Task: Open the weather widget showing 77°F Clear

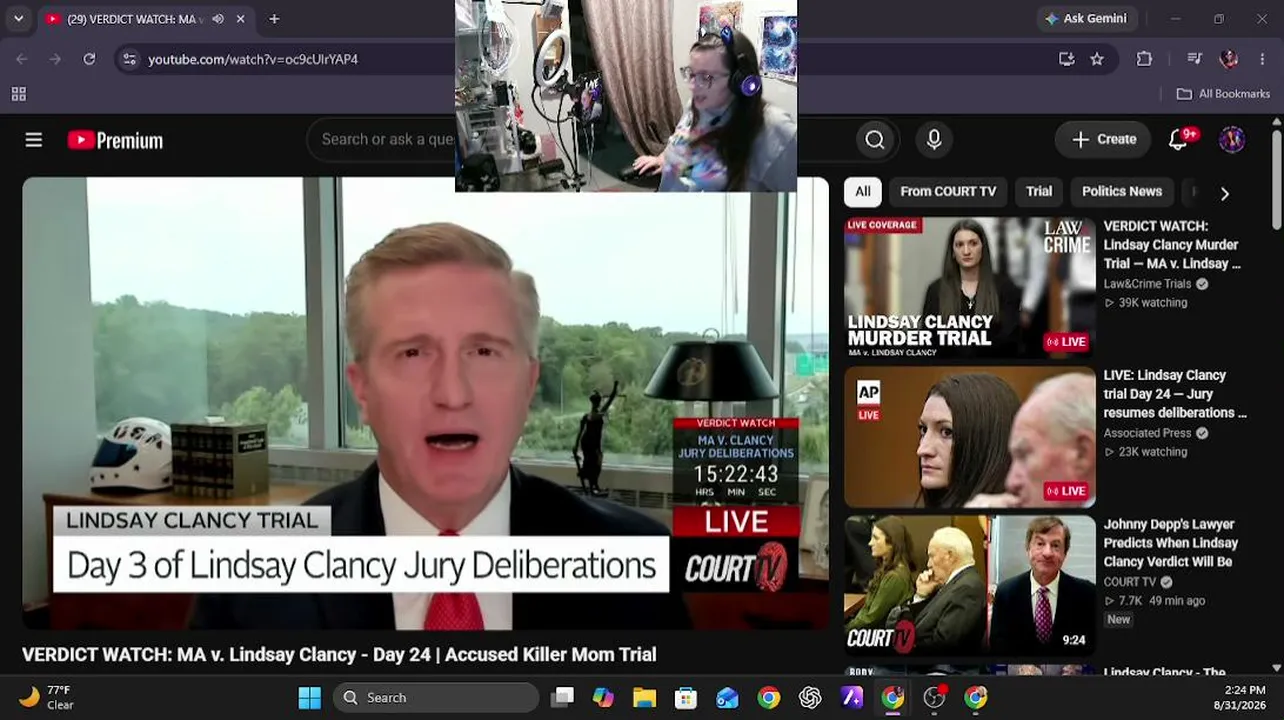Action: (x=47, y=697)
